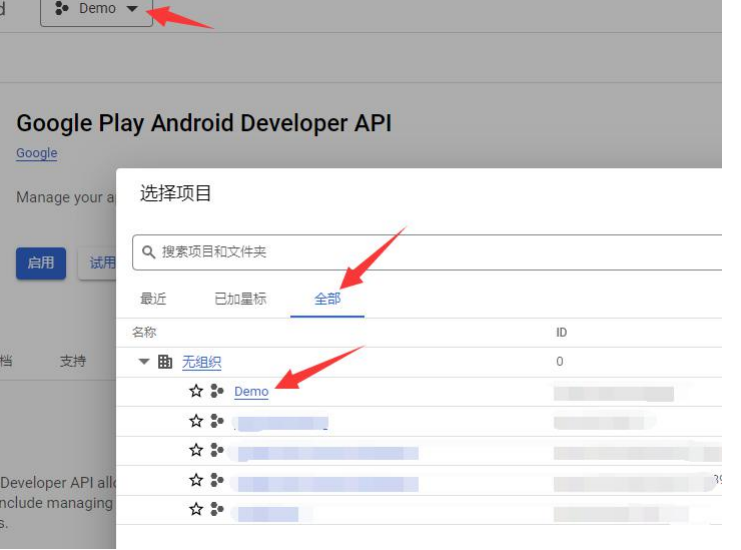Image resolution: width=741 pixels, height=550 pixels.
Task: Click the Google link under API title
Action: [37, 153]
